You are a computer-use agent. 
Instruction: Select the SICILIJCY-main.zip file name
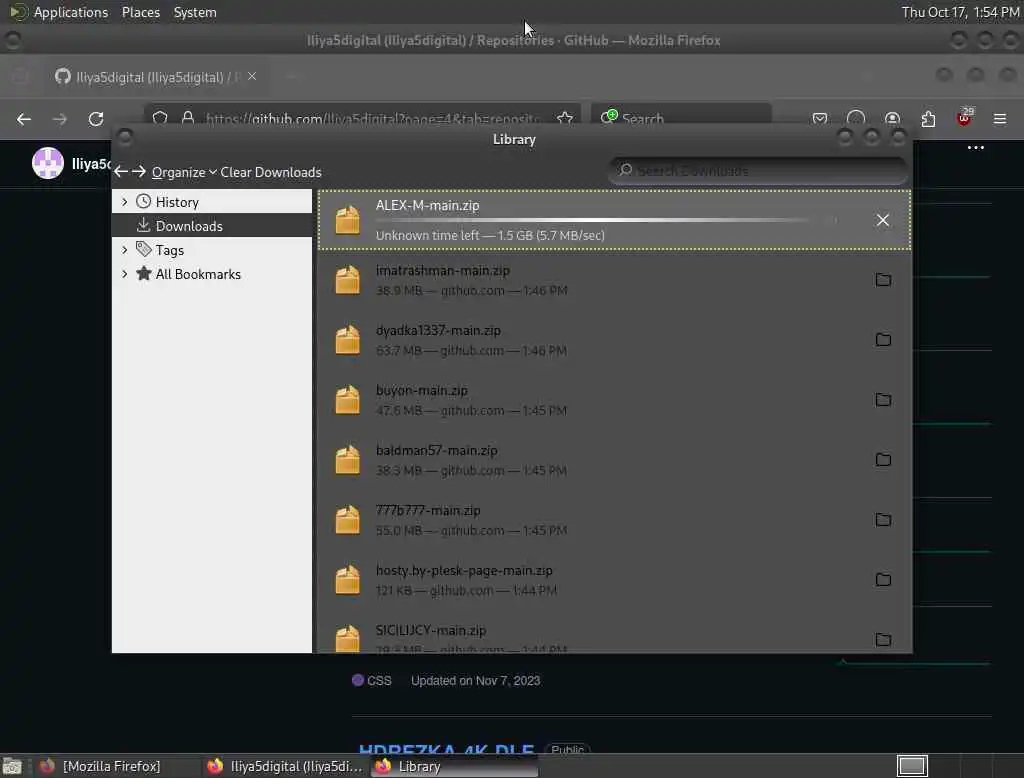click(430, 630)
